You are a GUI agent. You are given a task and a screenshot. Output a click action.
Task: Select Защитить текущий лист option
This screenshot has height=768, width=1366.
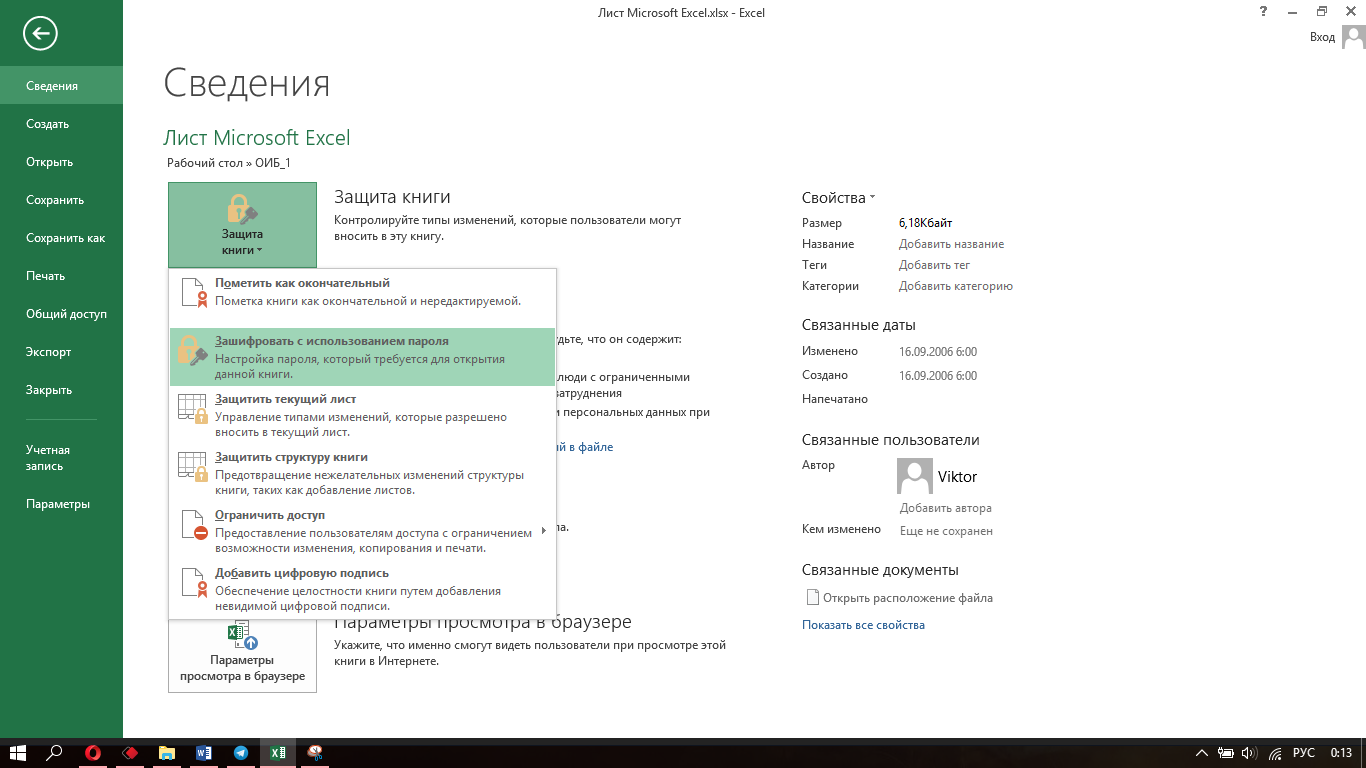coord(362,415)
